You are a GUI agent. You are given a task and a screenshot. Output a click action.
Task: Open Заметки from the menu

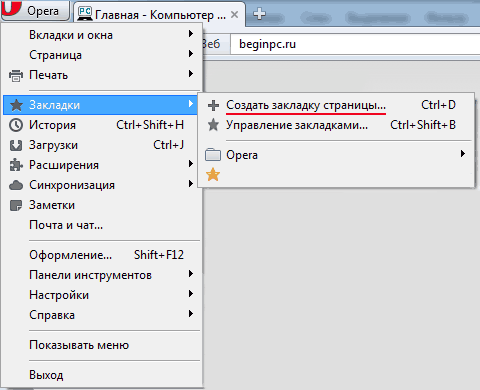[x=102, y=205]
